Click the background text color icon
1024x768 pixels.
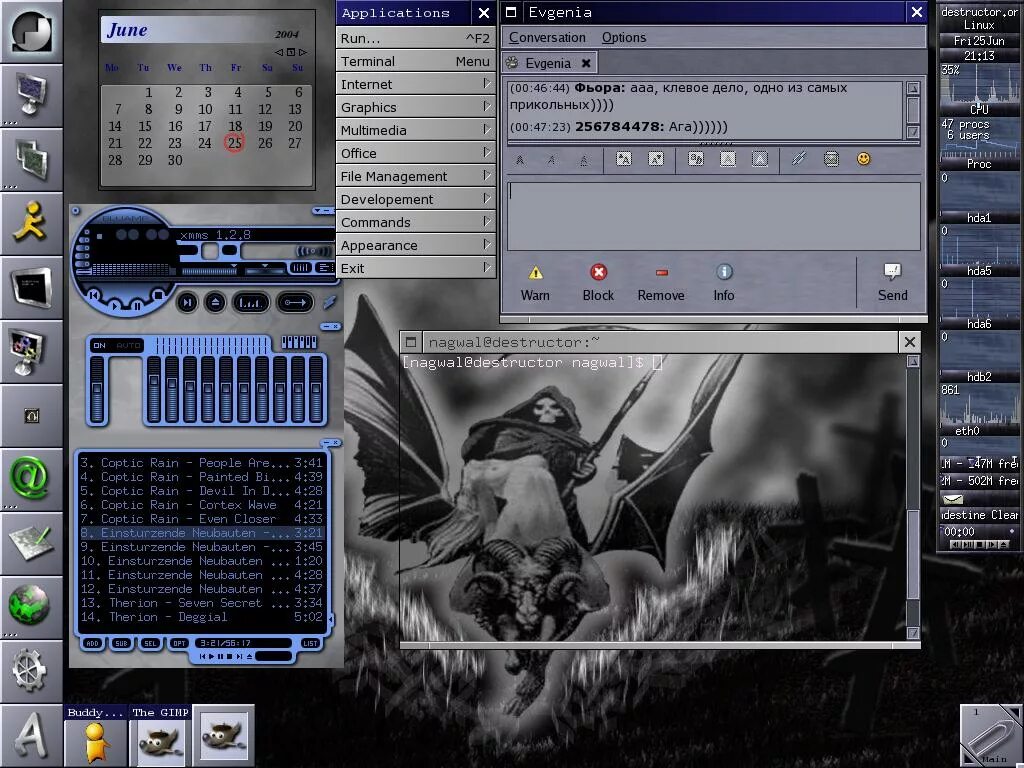760,159
